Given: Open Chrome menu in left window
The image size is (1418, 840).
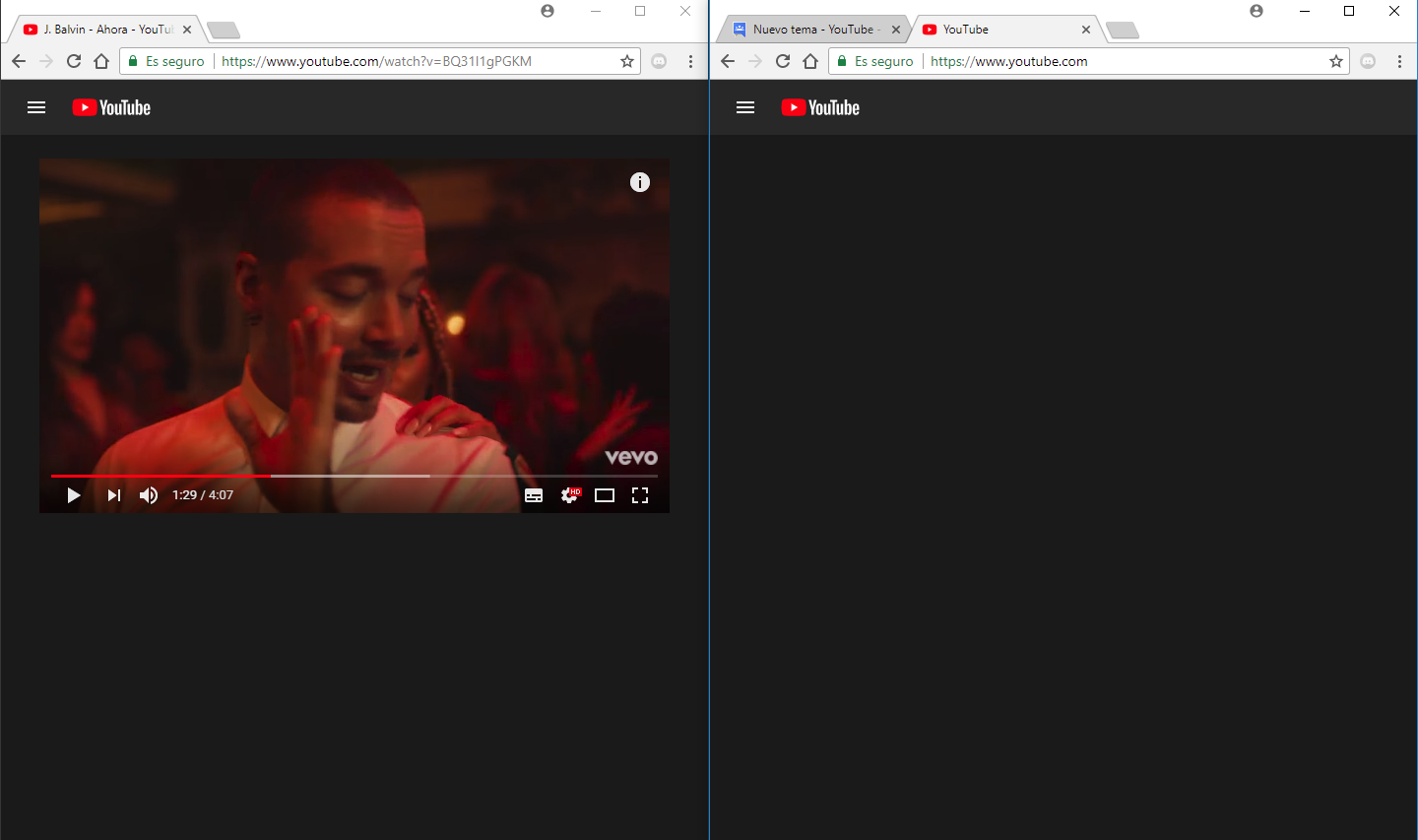Looking at the screenshot, I should 690,61.
